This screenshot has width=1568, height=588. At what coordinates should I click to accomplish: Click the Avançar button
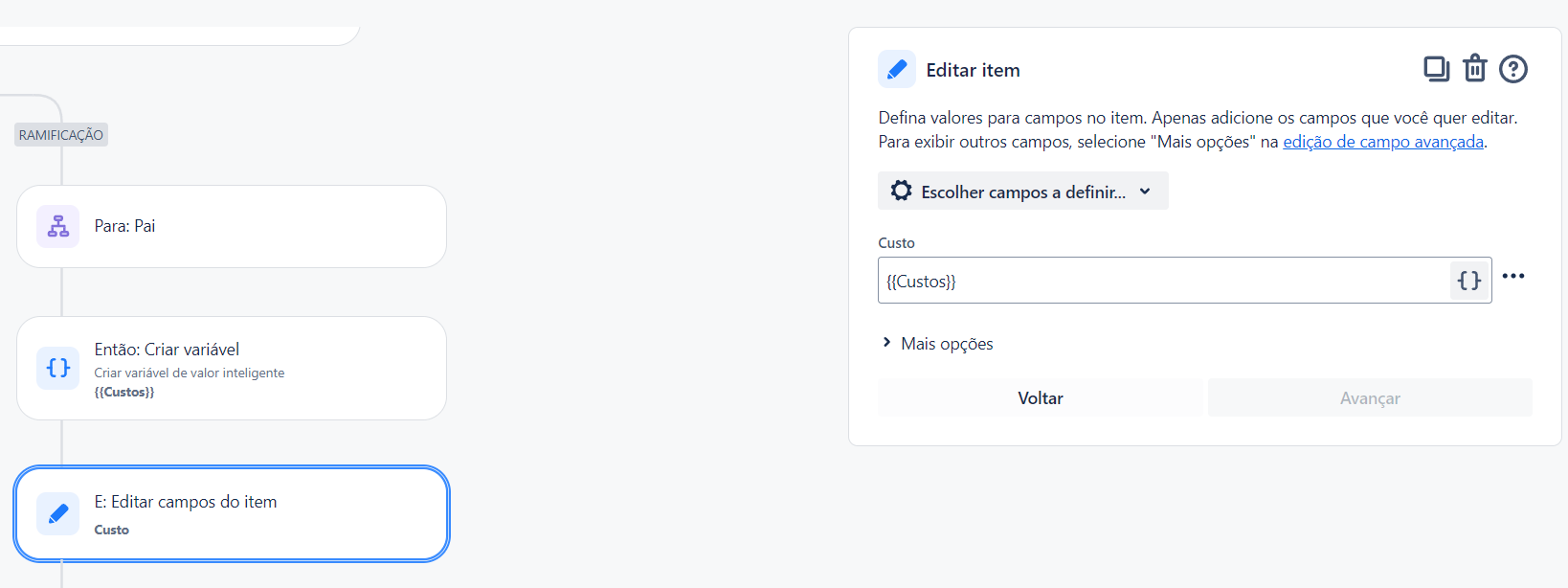pyautogui.click(x=1370, y=397)
